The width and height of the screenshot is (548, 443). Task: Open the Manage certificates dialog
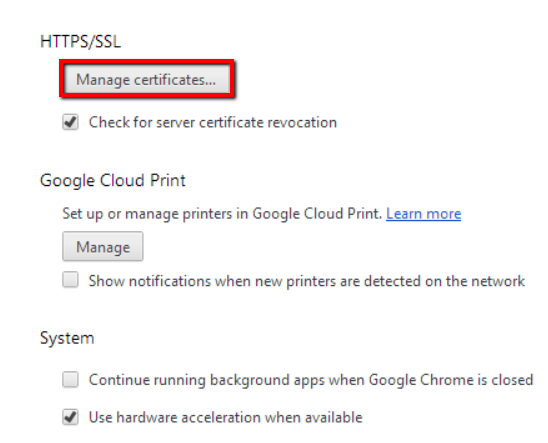[146, 79]
